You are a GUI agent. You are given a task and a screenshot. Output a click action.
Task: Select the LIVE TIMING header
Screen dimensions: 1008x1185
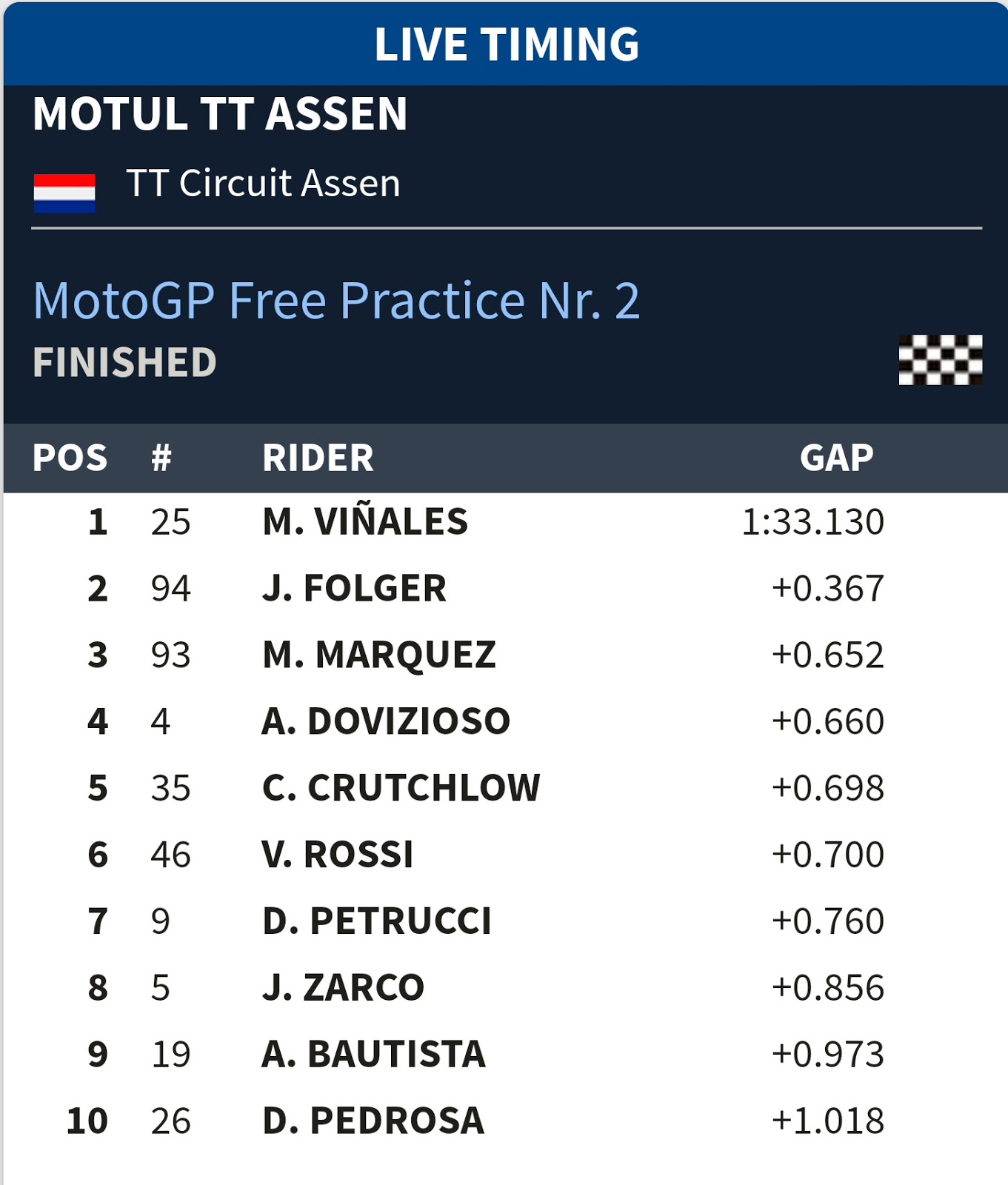tap(507, 44)
